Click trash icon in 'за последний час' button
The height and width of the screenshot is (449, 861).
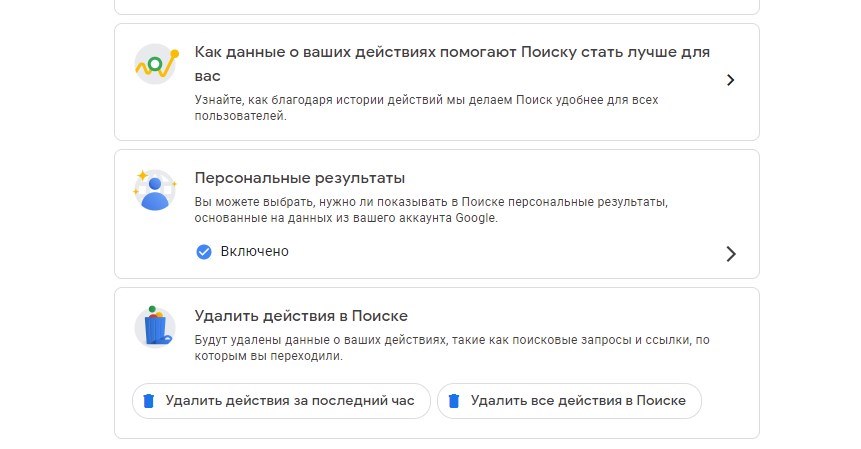tap(148, 401)
